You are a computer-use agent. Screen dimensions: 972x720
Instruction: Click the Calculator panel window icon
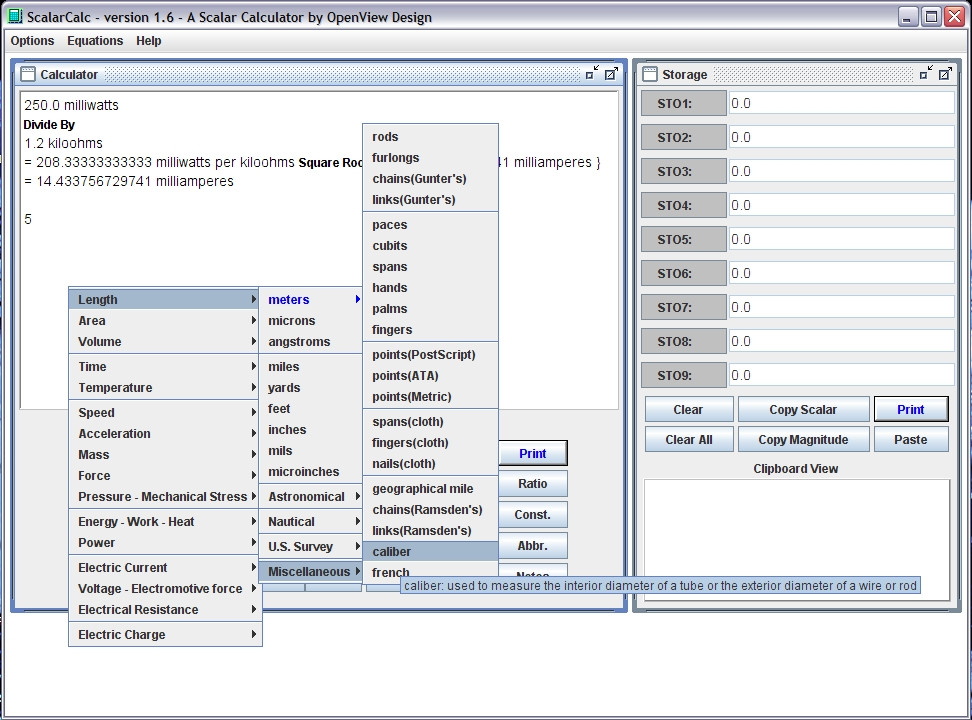pyautogui.click(x=28, y=74)
